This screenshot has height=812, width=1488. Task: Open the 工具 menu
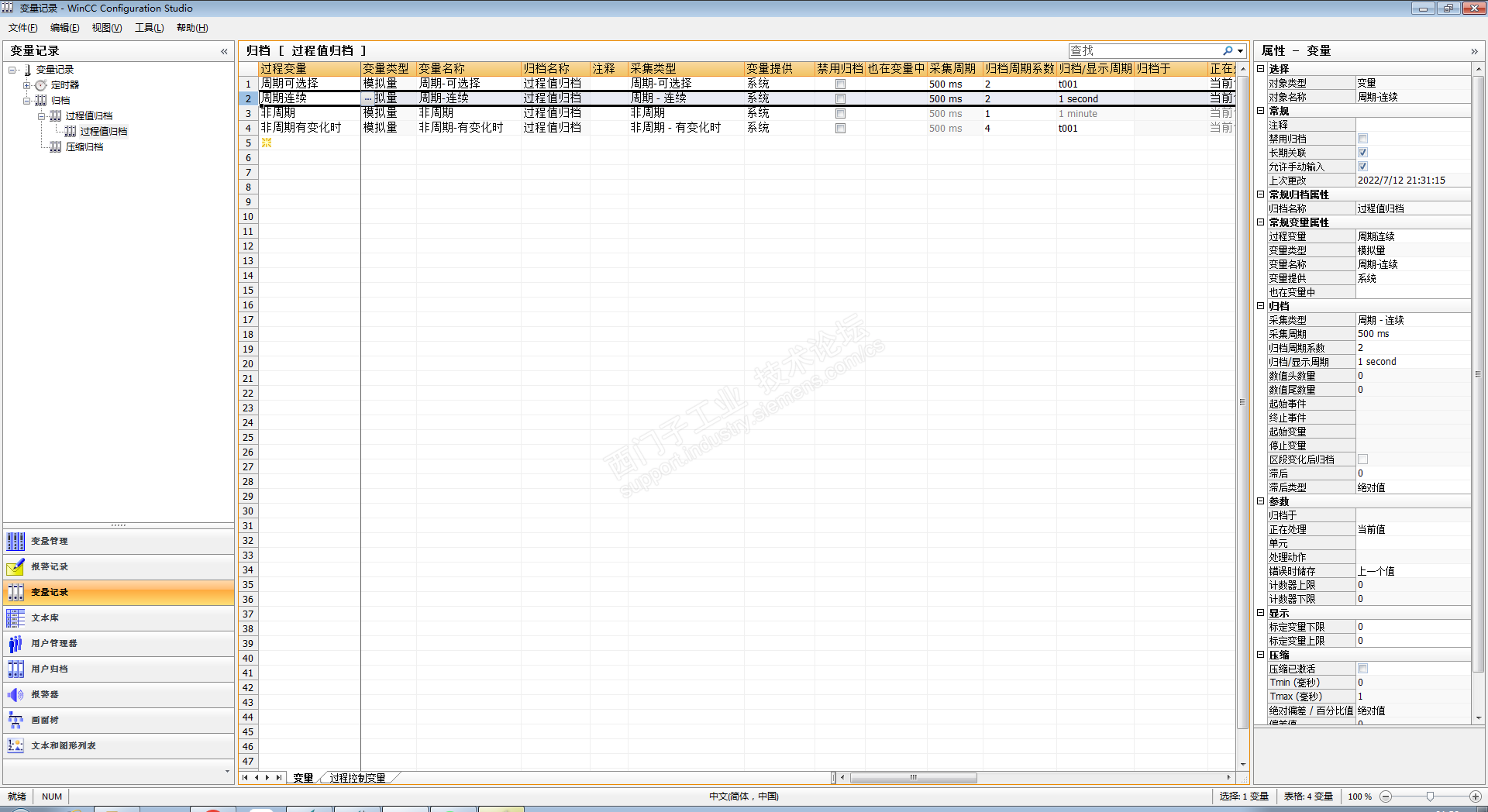pyautogui.click(x=150, y=28)
